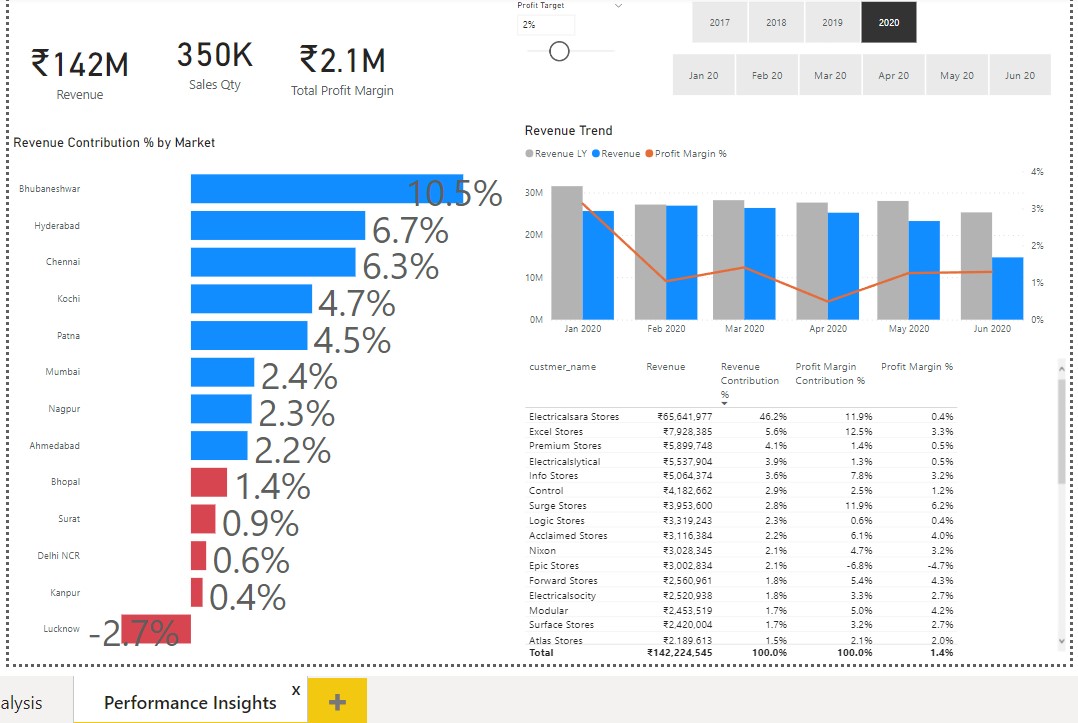Viewport: 1078px width, 723px height.
Task: Switch to the Performance Insights tab
Action: pos(190,702)
